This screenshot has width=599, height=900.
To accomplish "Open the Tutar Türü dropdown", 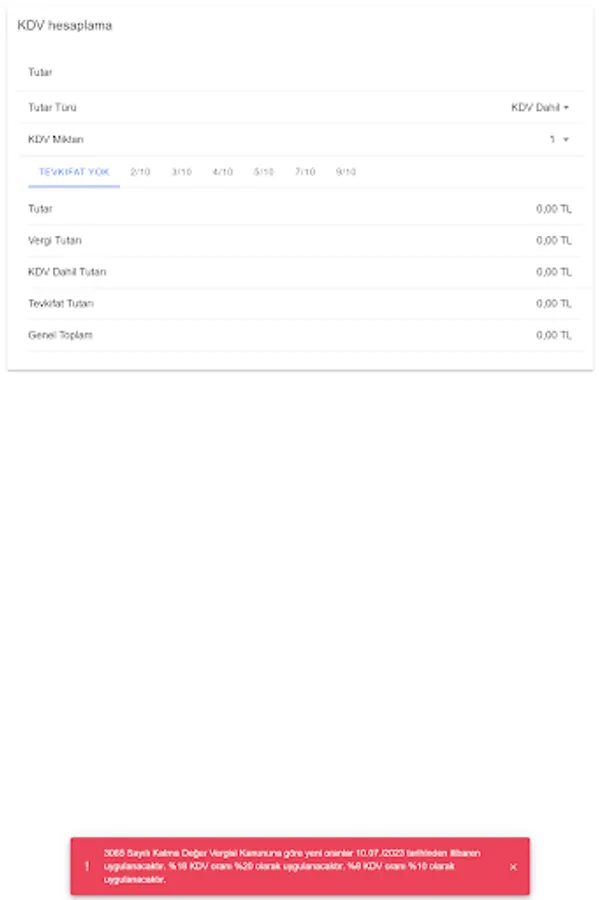I will (x=538, y=106).
